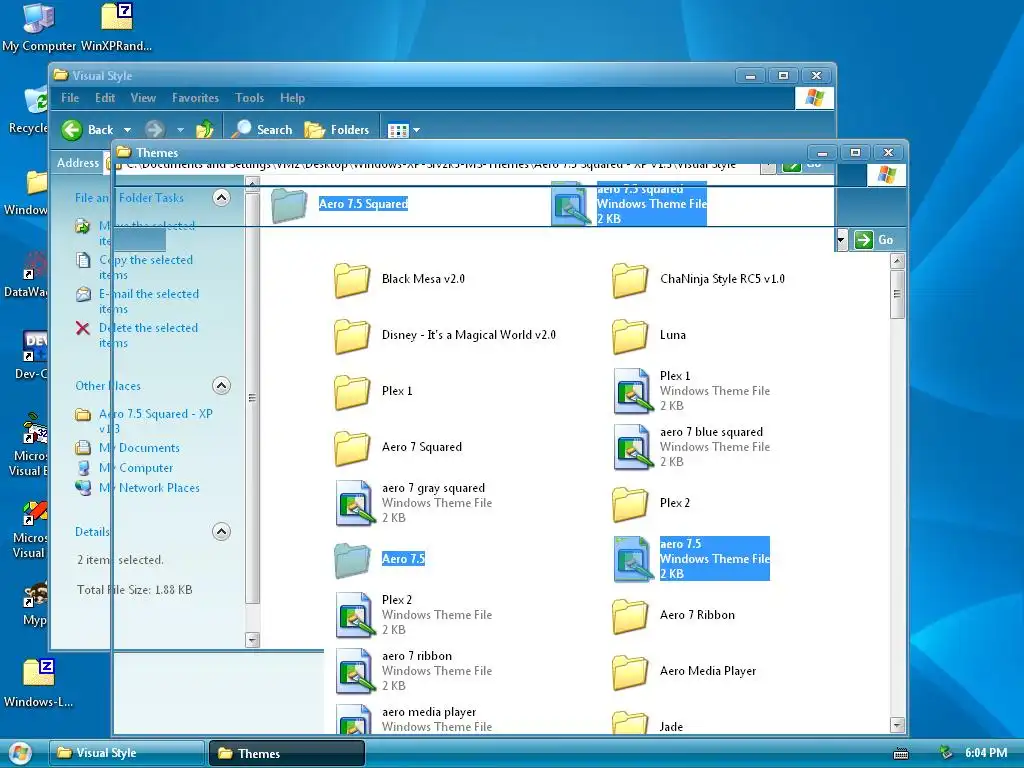The height and width of the screenshot is (768, 1024).
Task: Click the Luna folder icon
Action: tap(630, 336)
